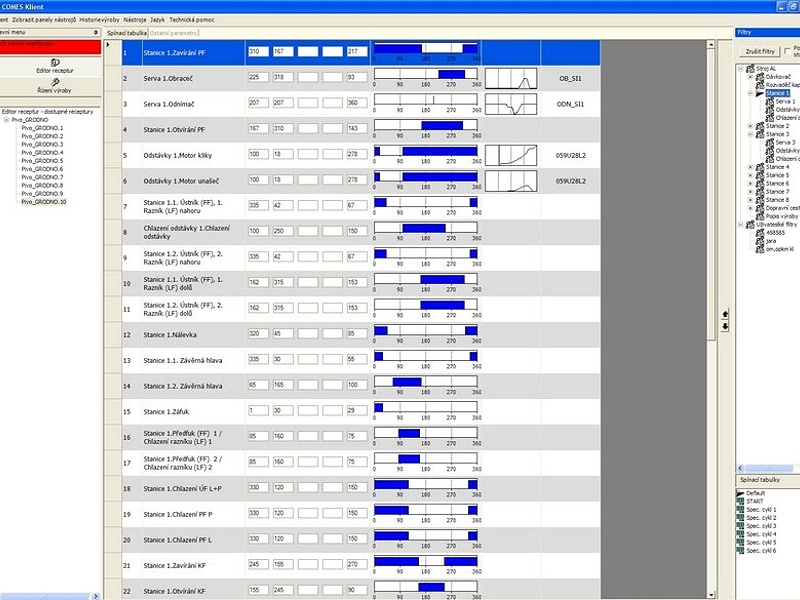
Task: Click the Stroj AL machine icon in the filter tree
Action: pyautogui.click(x=752, y=68)
